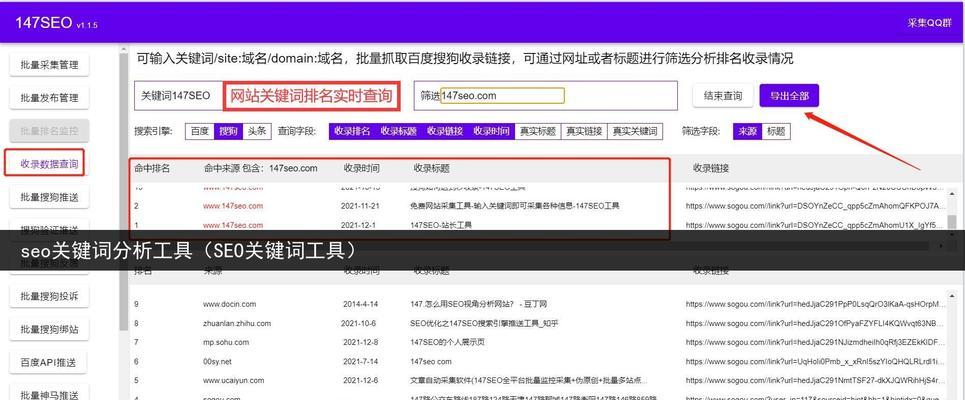Screen dimensions: 965x400
Task: Click date 2021-7-14 cell
Action: coord(361,361)
